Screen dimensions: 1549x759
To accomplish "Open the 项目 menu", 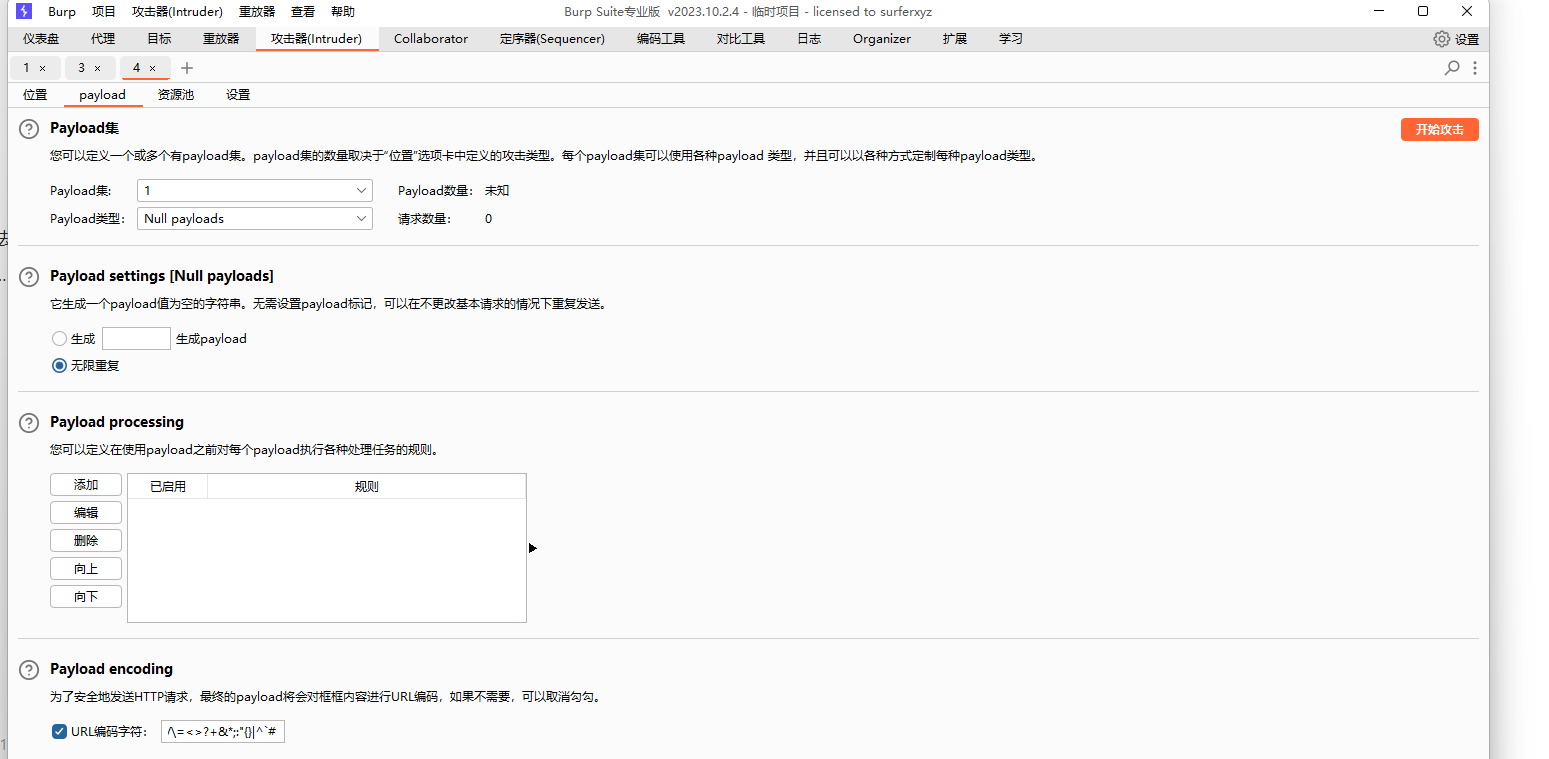I will click(x=104, y=12).
